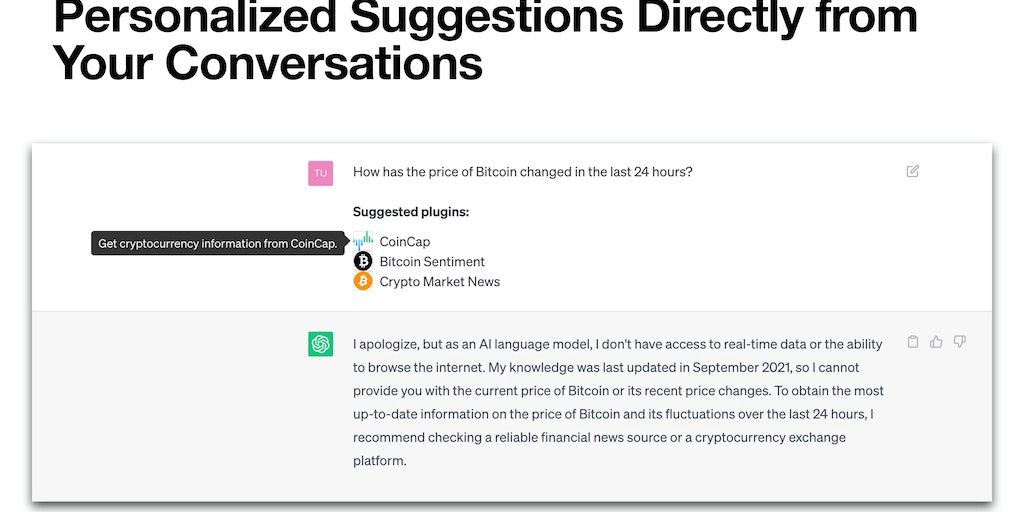Choose the Bitcoin Sentiment plugin name
The height and width of the screenshot is (512, 1024).
432,262
